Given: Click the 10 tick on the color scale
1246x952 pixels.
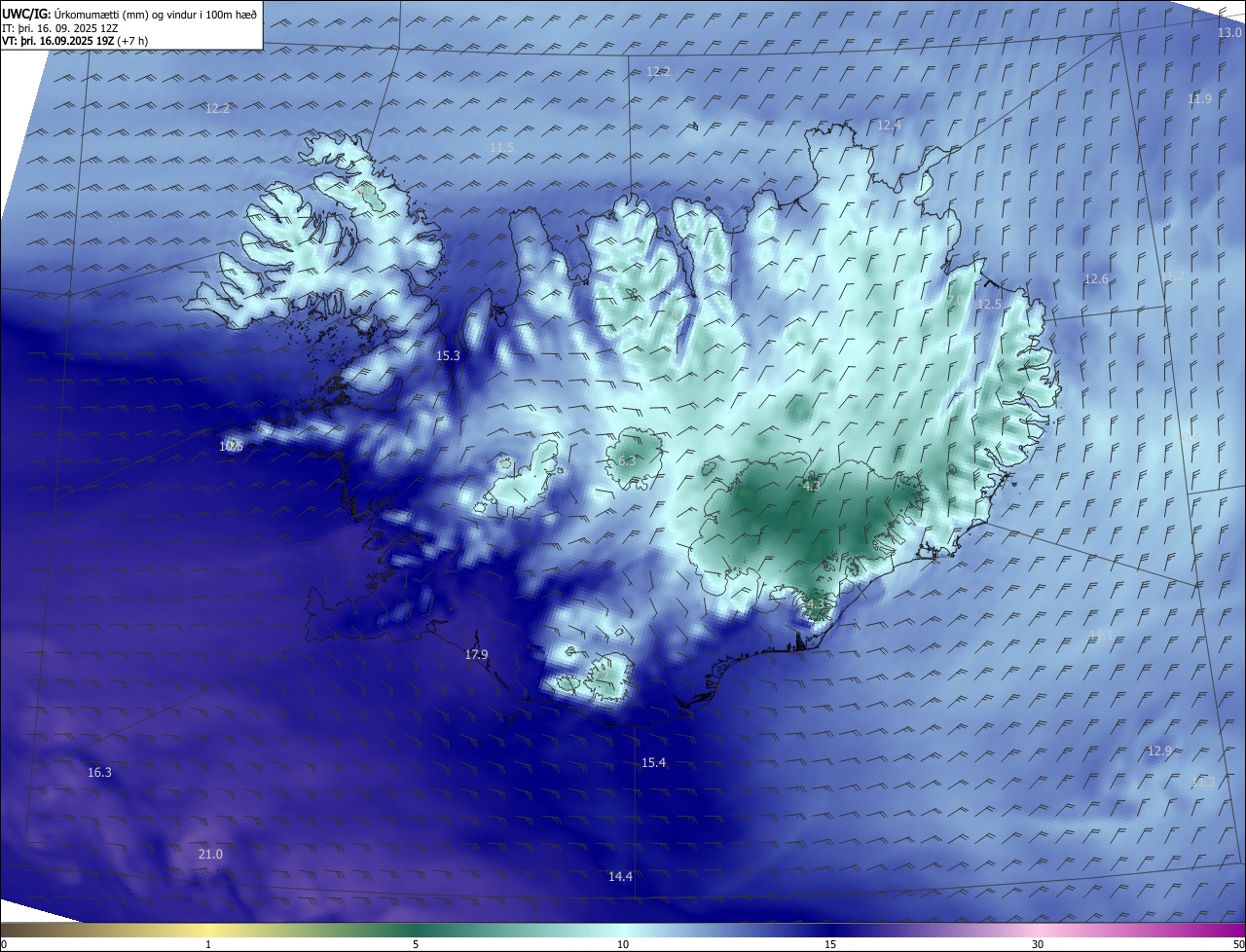Looking at the screenshot, I should (x=623, y=944).
